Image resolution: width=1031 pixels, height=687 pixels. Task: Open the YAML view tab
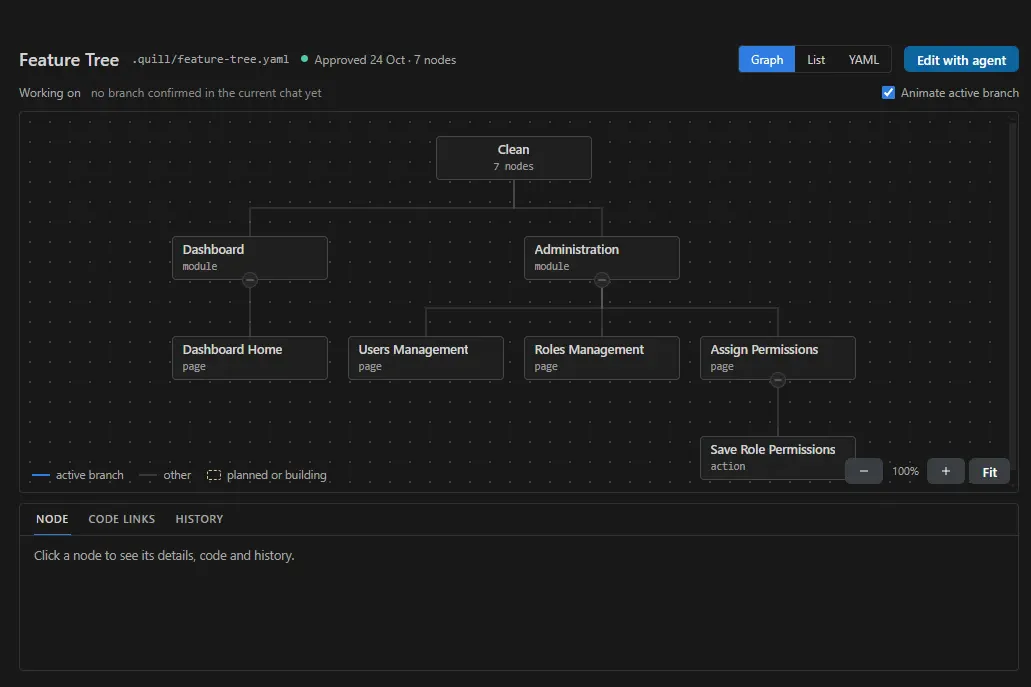pyautogui.click(x=863, y=59)
